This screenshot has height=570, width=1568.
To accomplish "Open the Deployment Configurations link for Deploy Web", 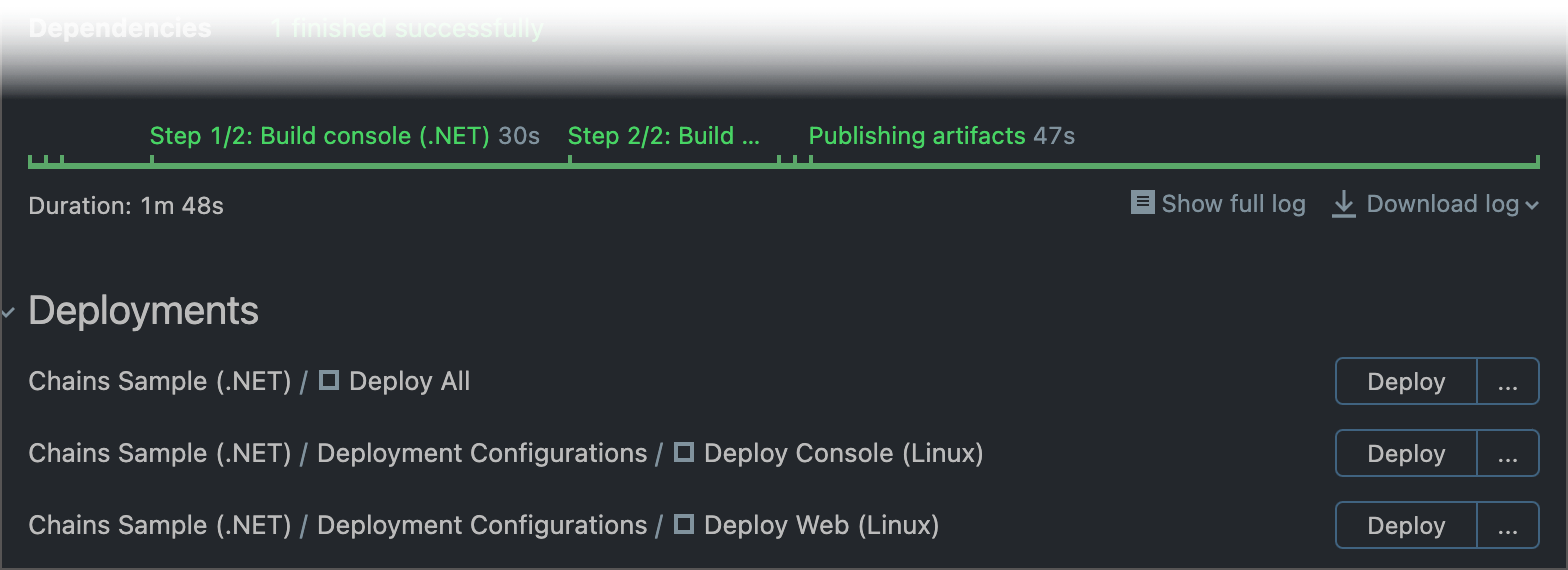I will click(x=482, y=525).
